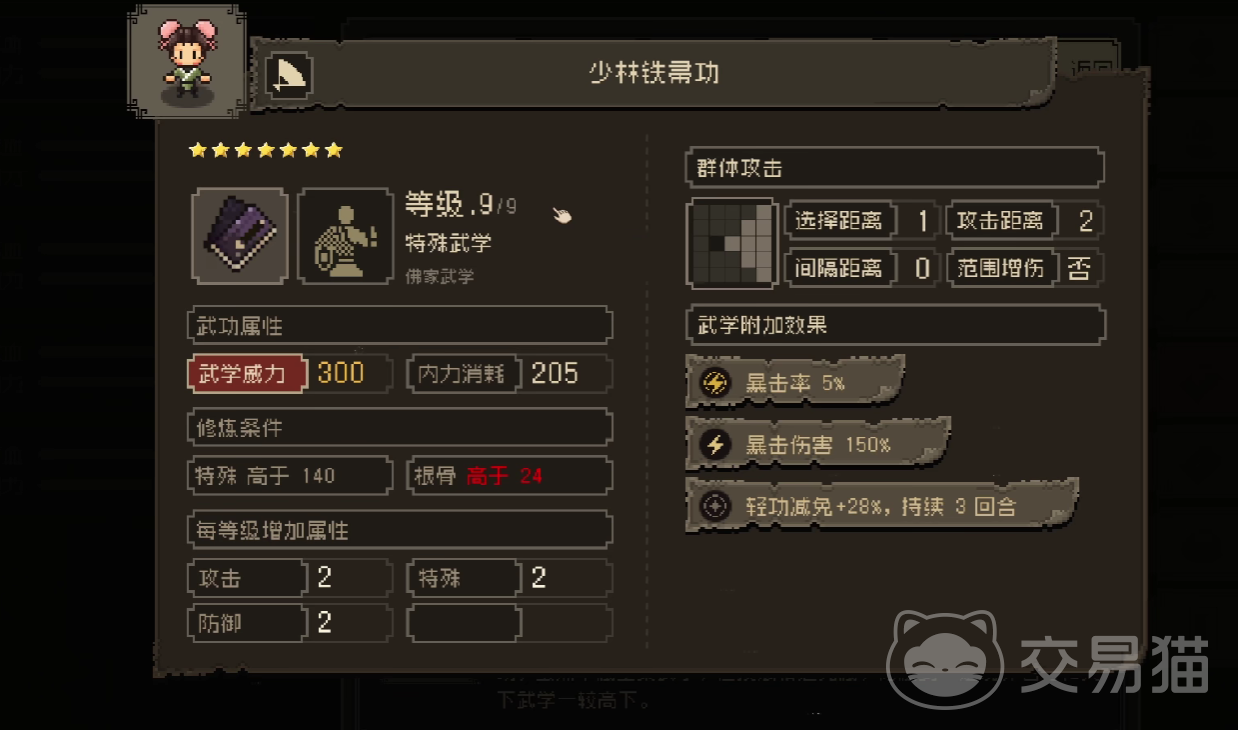Click the character portrait with pink buns
Screen dimensions: 1238x730
click(x=187, y=62)
